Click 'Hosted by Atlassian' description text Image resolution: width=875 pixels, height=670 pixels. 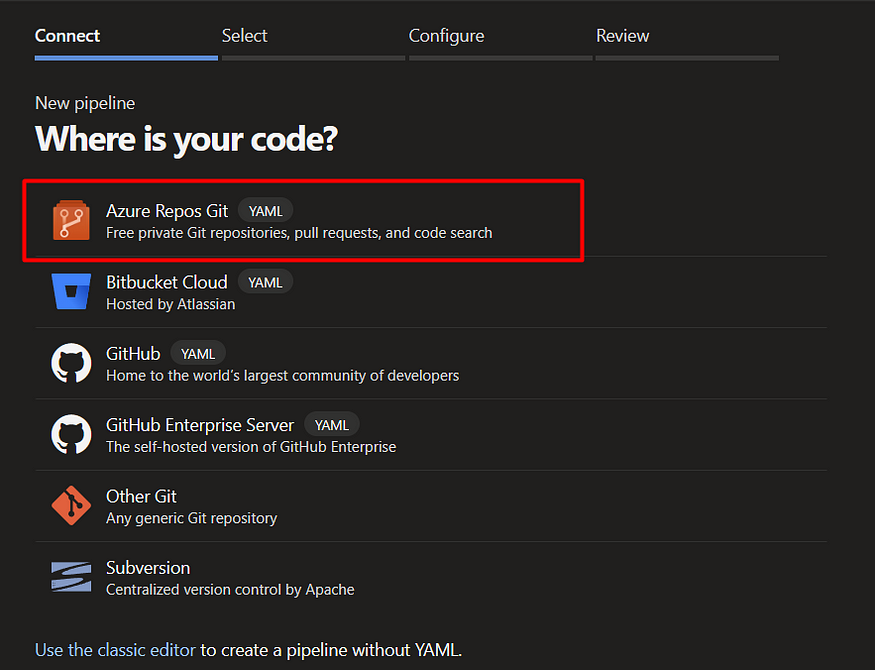click(171, 304)
